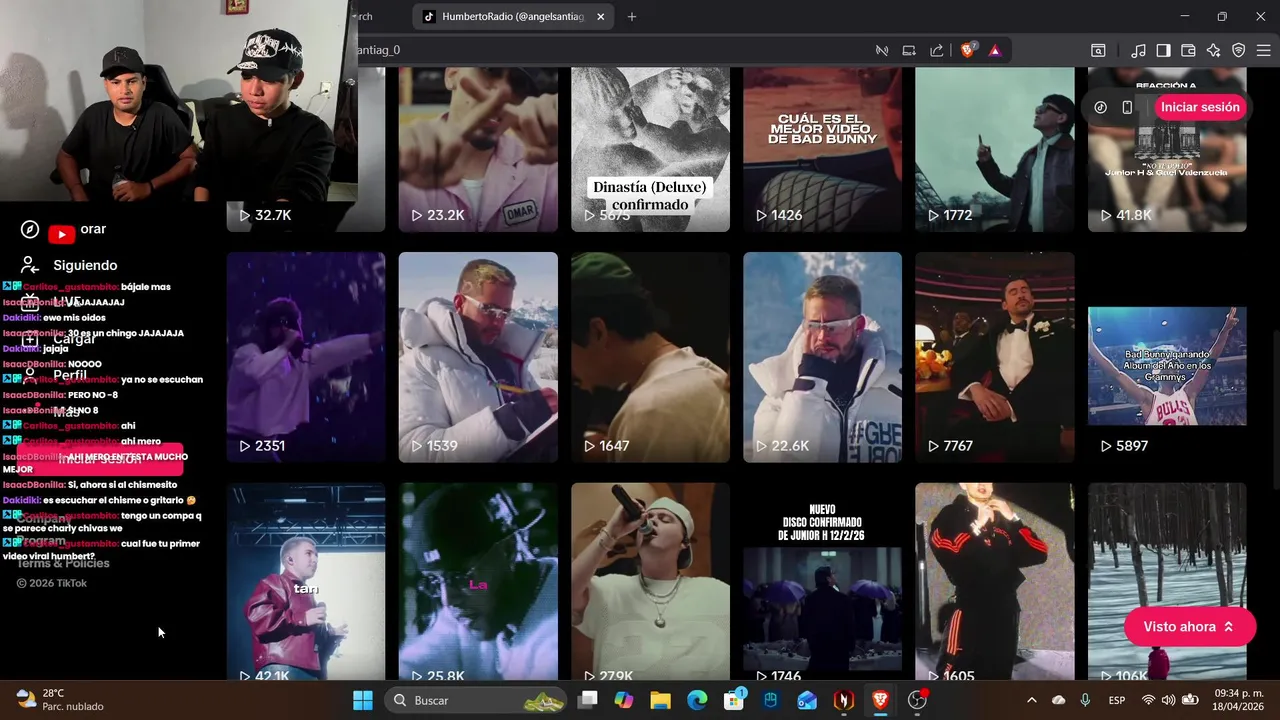Viewport: 1280px width, 720px height.
Task: Open Wi-Fi network tray icon
Action: (x=1148, y=700)
